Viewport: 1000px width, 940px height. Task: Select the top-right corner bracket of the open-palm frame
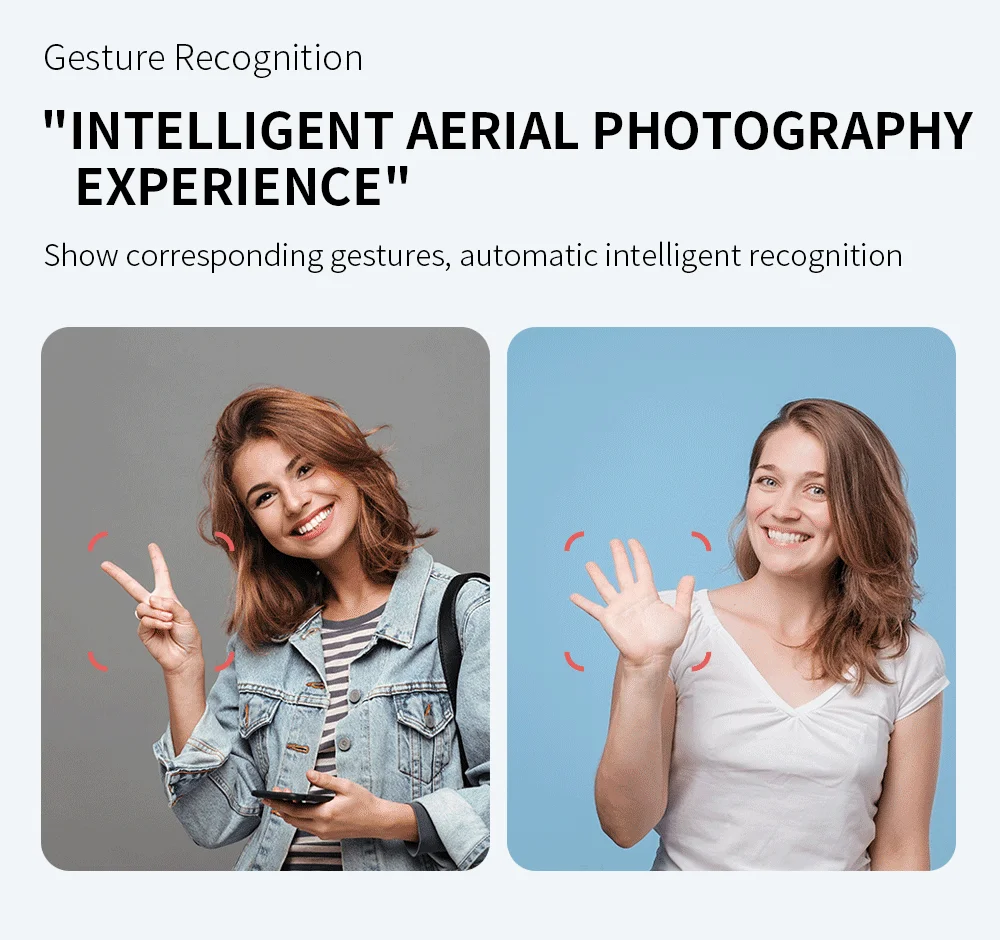(x=702, y=541)
